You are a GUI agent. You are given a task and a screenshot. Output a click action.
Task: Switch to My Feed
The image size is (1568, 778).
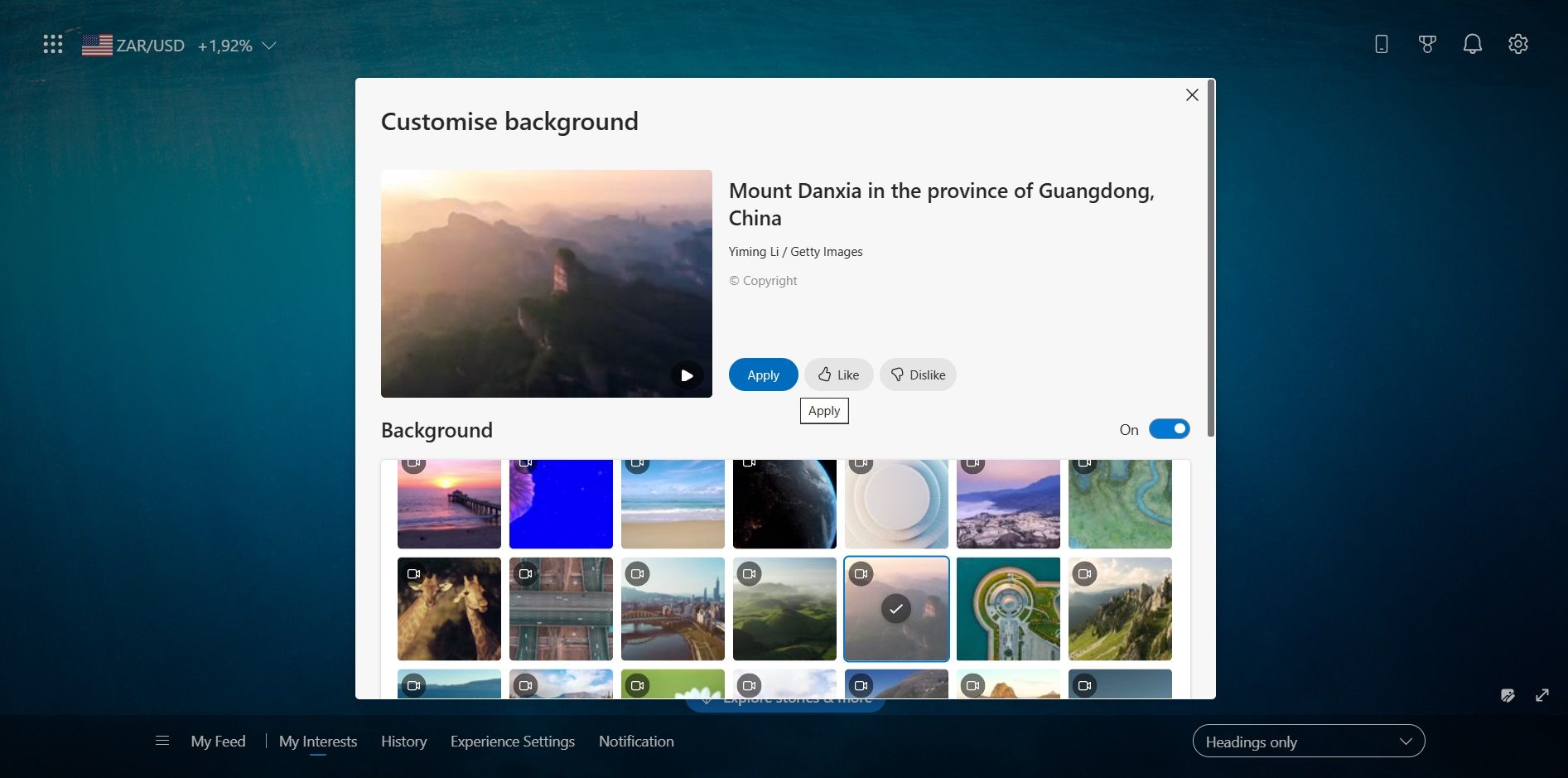(x=218, y=741)
